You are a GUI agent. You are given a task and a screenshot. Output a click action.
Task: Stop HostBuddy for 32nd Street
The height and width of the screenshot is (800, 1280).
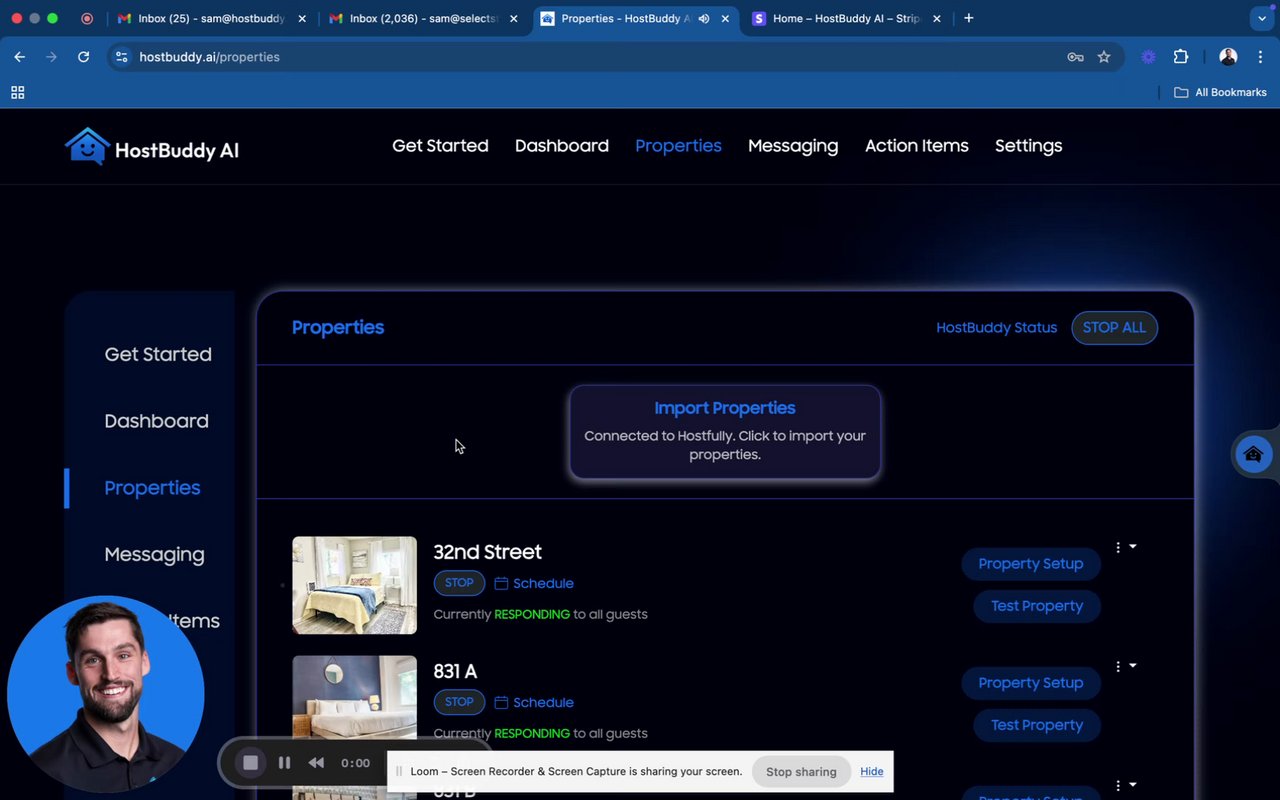pyautogui.click(x=459, y=583)
